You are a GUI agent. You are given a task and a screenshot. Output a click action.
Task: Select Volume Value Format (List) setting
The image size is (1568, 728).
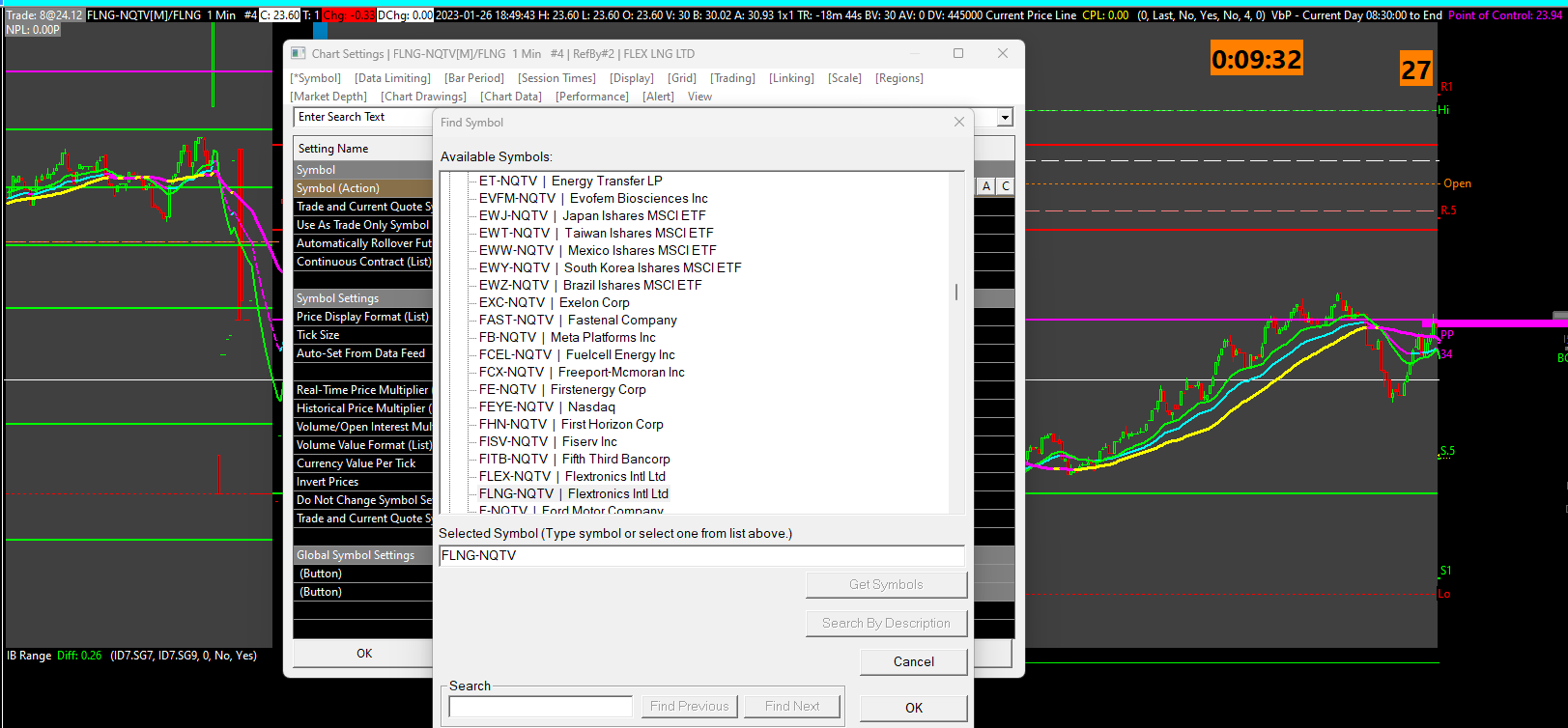(363, 445)
